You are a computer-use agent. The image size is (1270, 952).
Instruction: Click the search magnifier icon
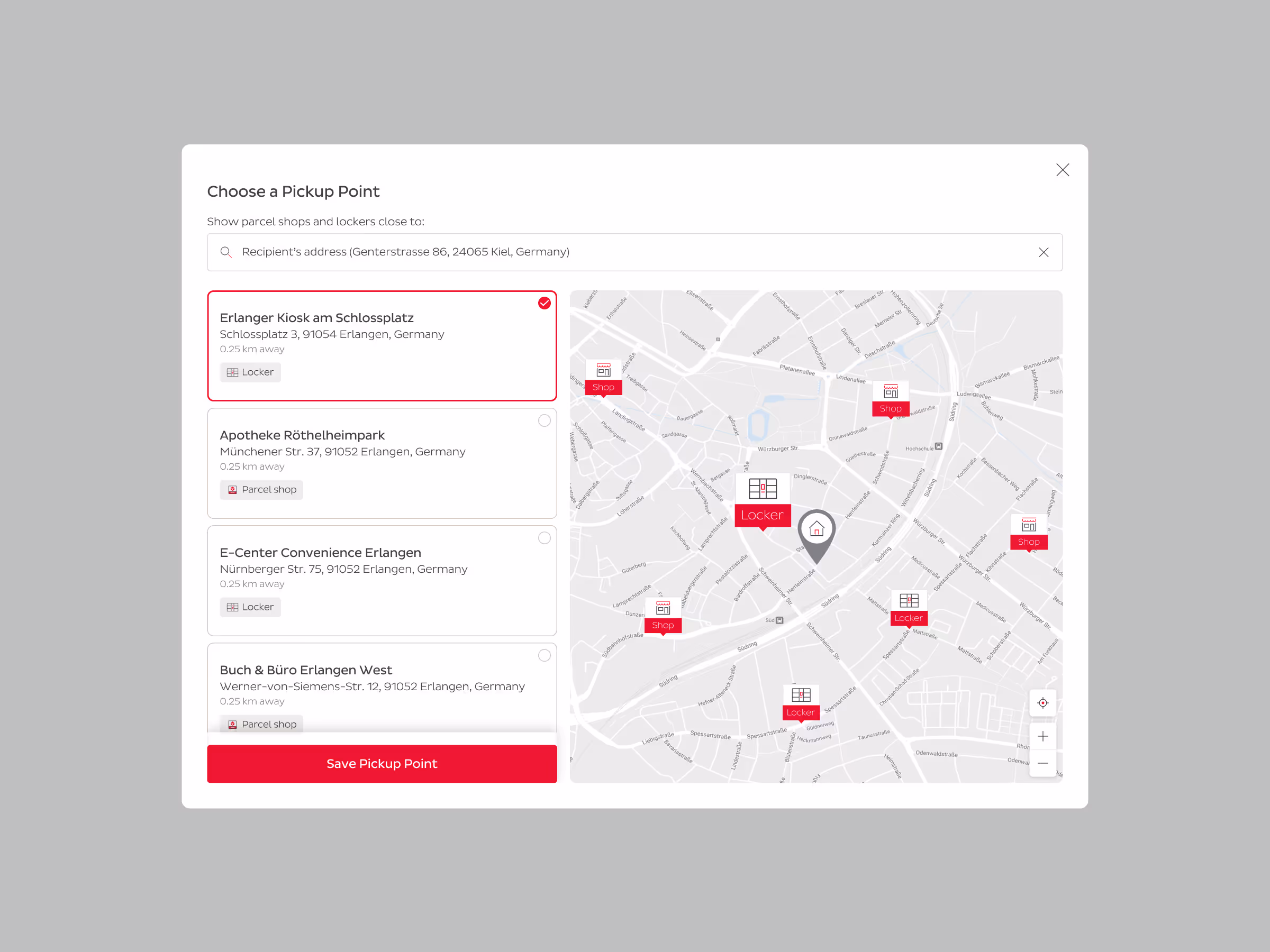tap(225, 252)
